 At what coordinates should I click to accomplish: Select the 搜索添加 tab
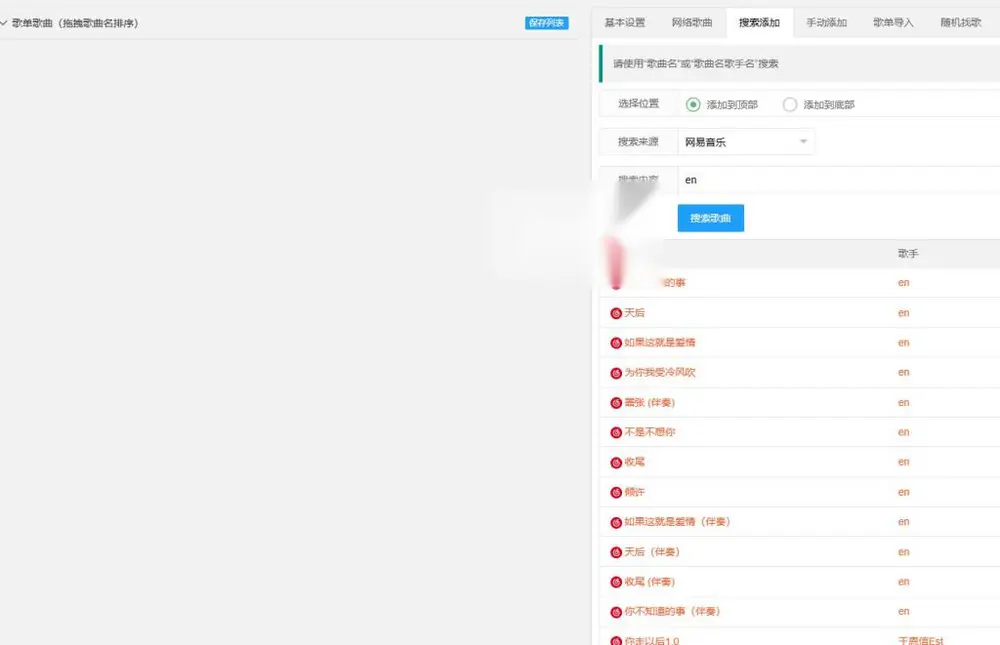point(760,23)
